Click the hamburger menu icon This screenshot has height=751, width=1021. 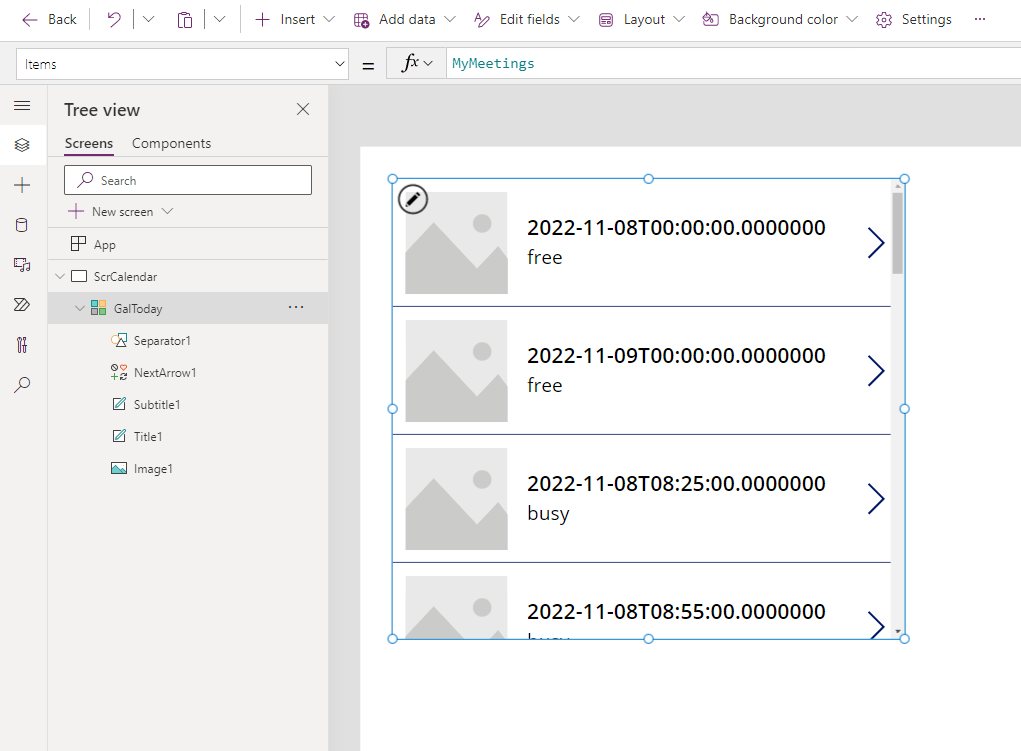pos(22,105)
